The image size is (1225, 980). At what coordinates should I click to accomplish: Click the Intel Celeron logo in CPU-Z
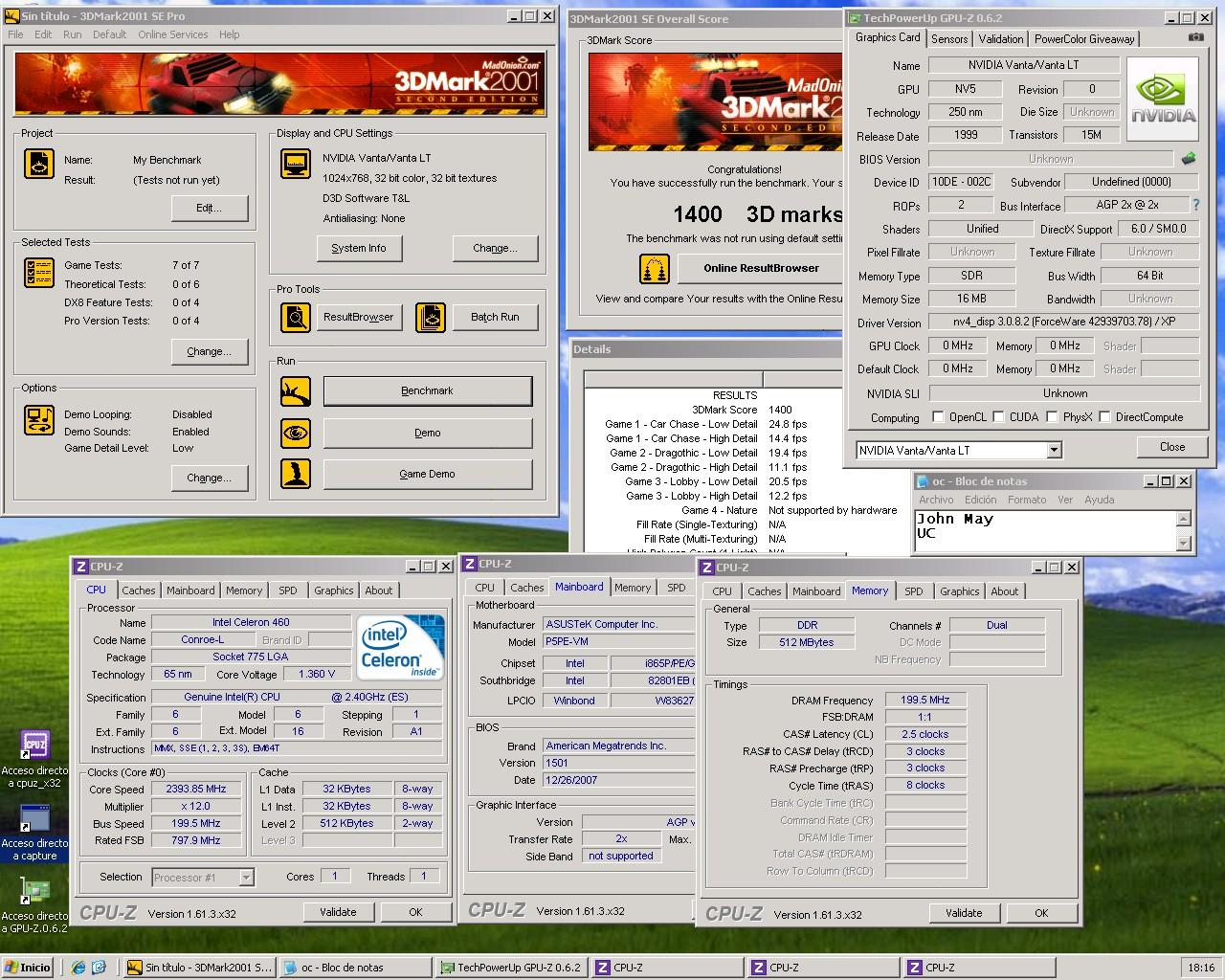point(401,647)
